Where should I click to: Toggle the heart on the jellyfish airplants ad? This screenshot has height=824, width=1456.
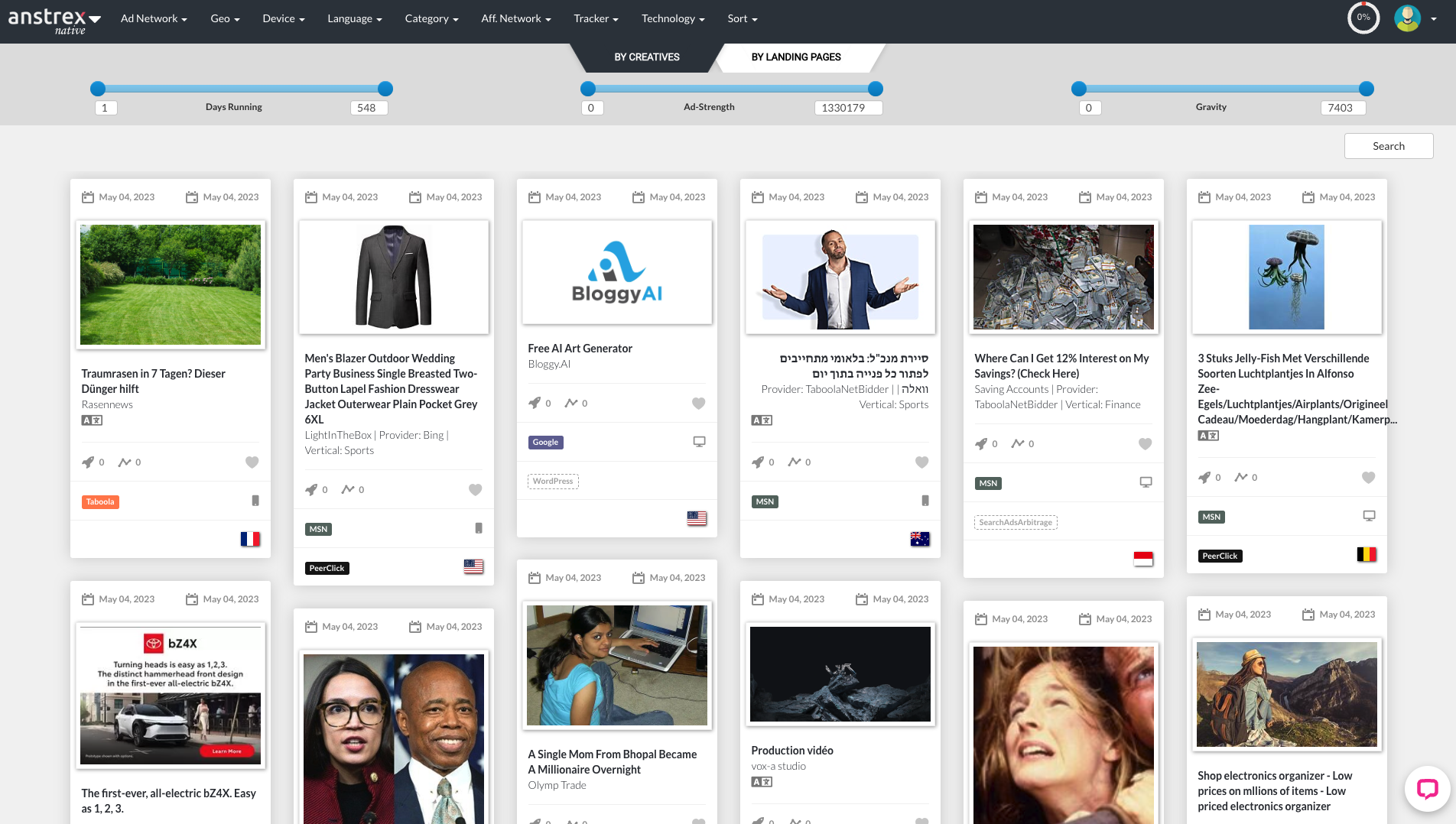point(1369,477)
